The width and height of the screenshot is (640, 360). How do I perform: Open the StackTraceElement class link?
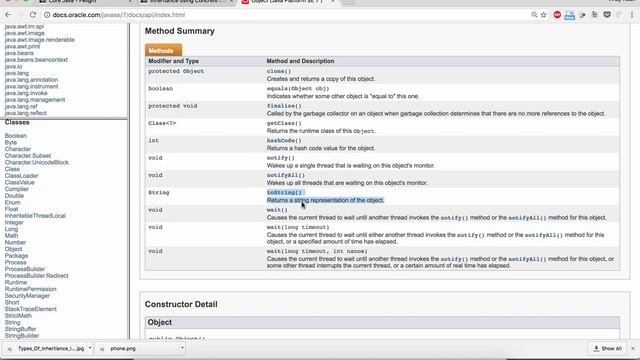coord(31,309)
